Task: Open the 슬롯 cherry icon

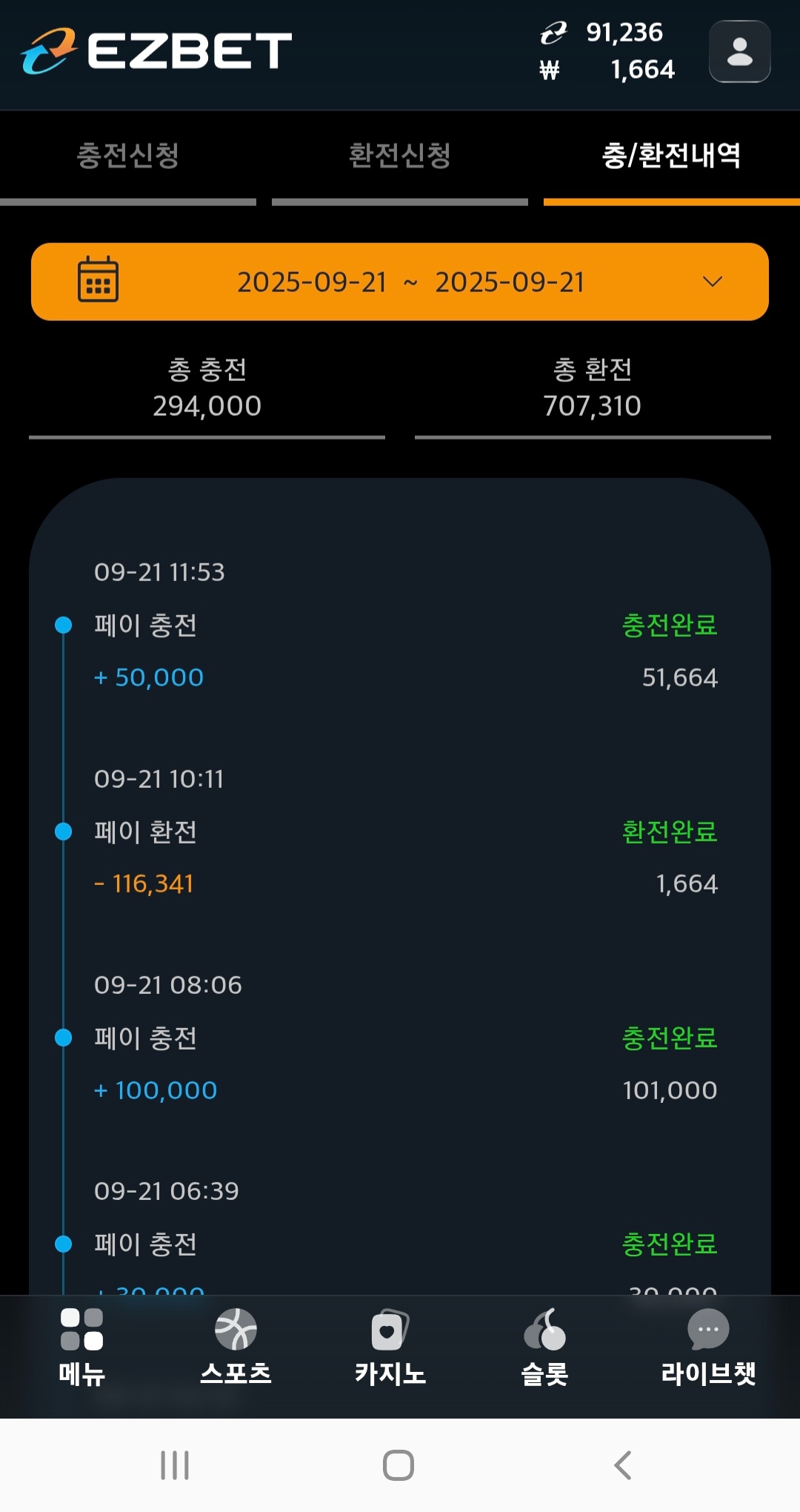Action: point(544,1330)
